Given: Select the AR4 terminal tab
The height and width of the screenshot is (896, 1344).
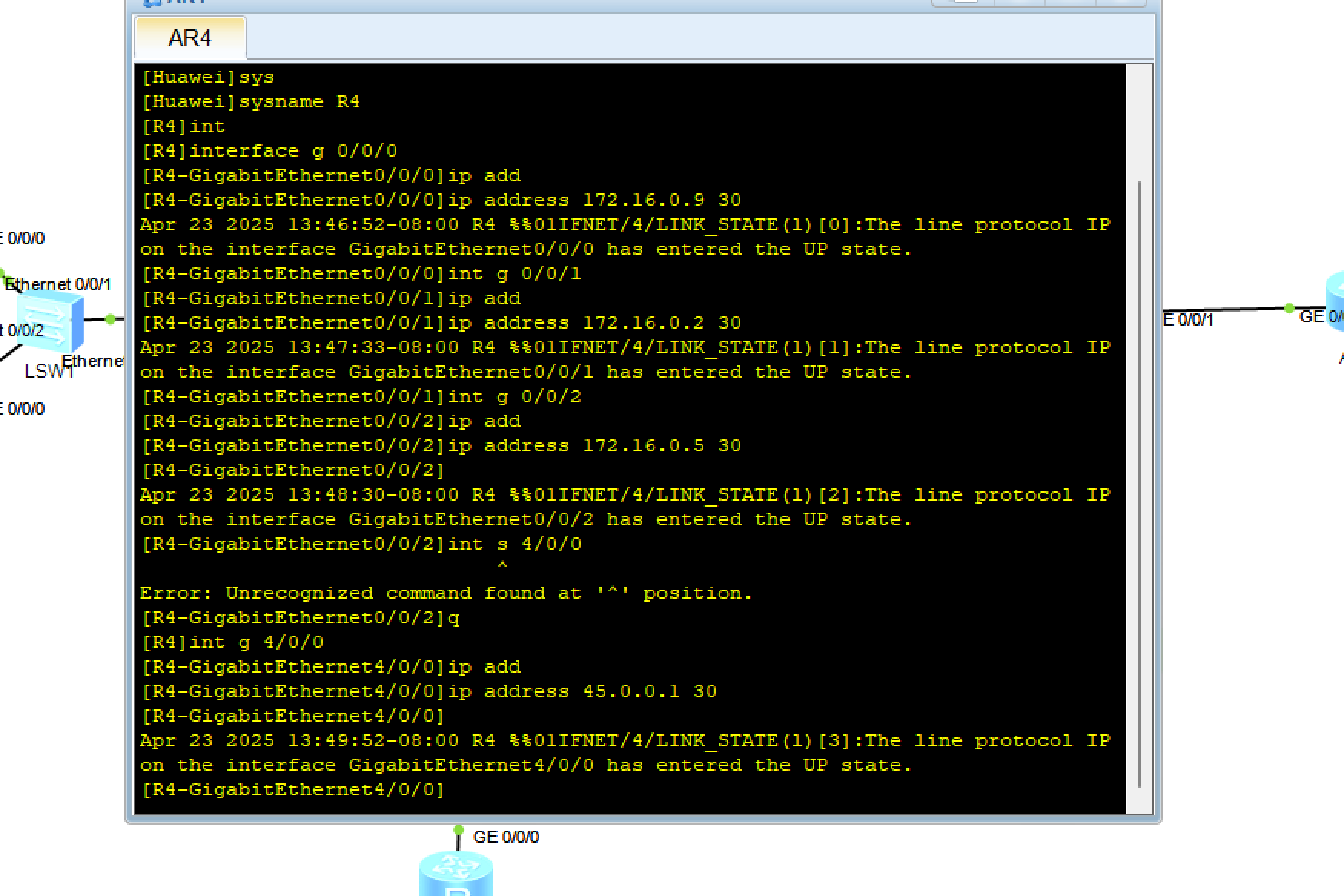Looking at the screenshot, I should 190,38.
